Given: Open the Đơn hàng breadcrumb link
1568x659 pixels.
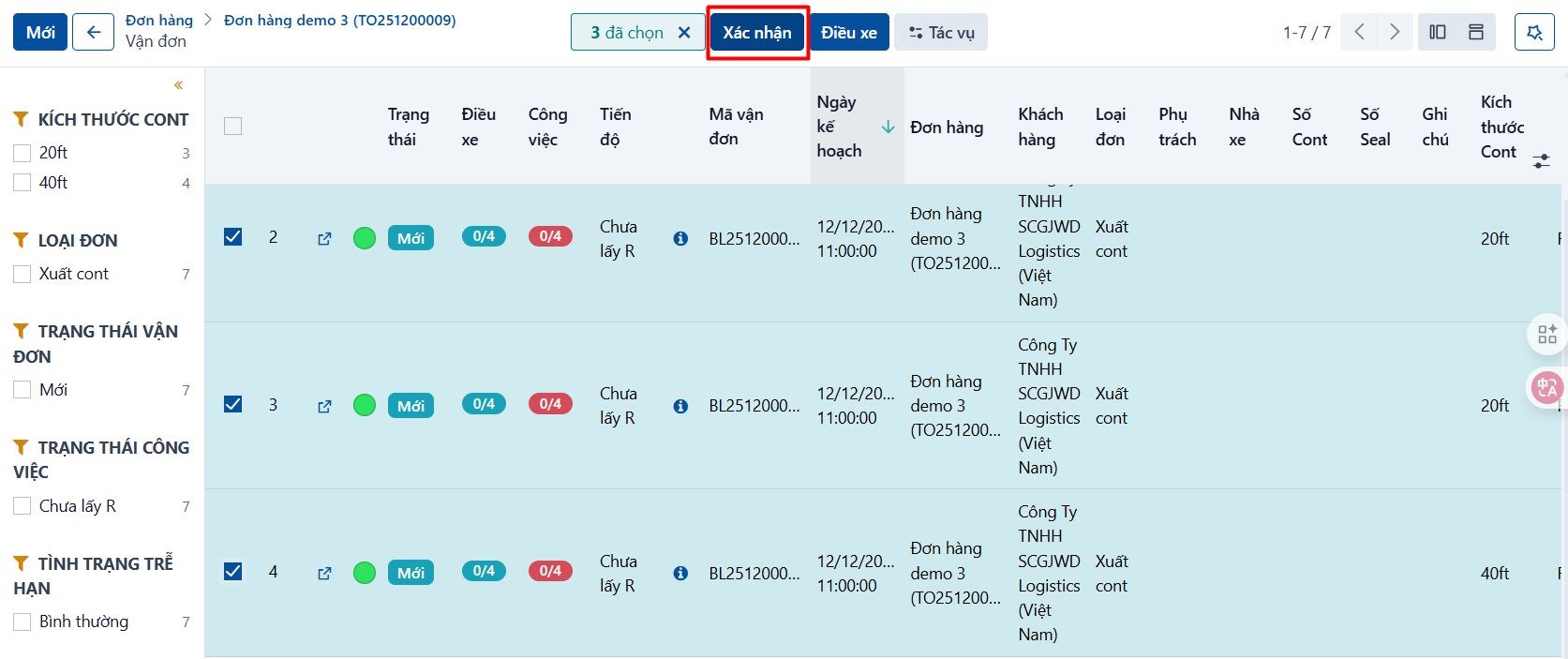Looking at the screenshot, I should point(159,20).
